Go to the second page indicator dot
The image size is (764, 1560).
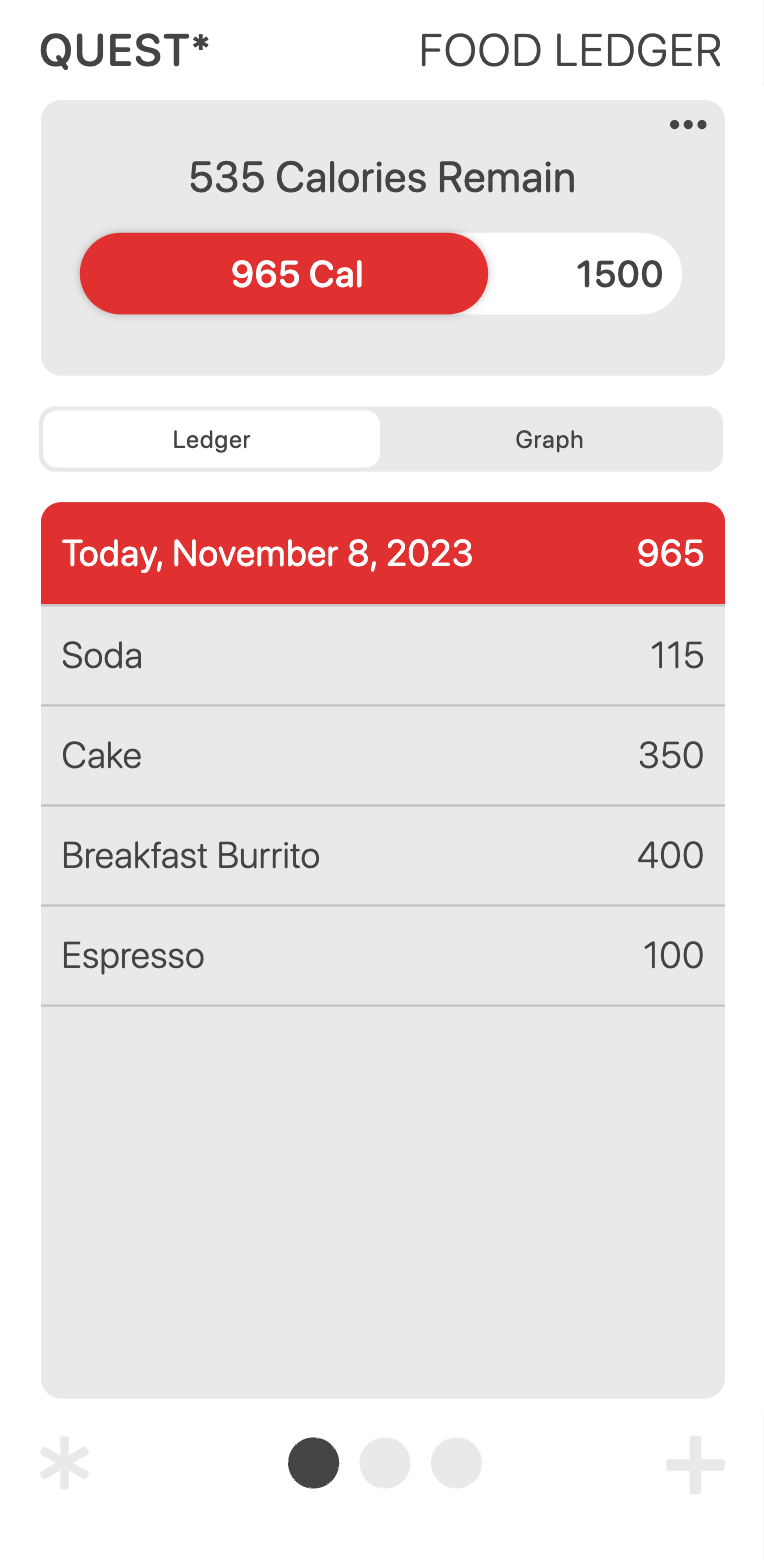385,1463
